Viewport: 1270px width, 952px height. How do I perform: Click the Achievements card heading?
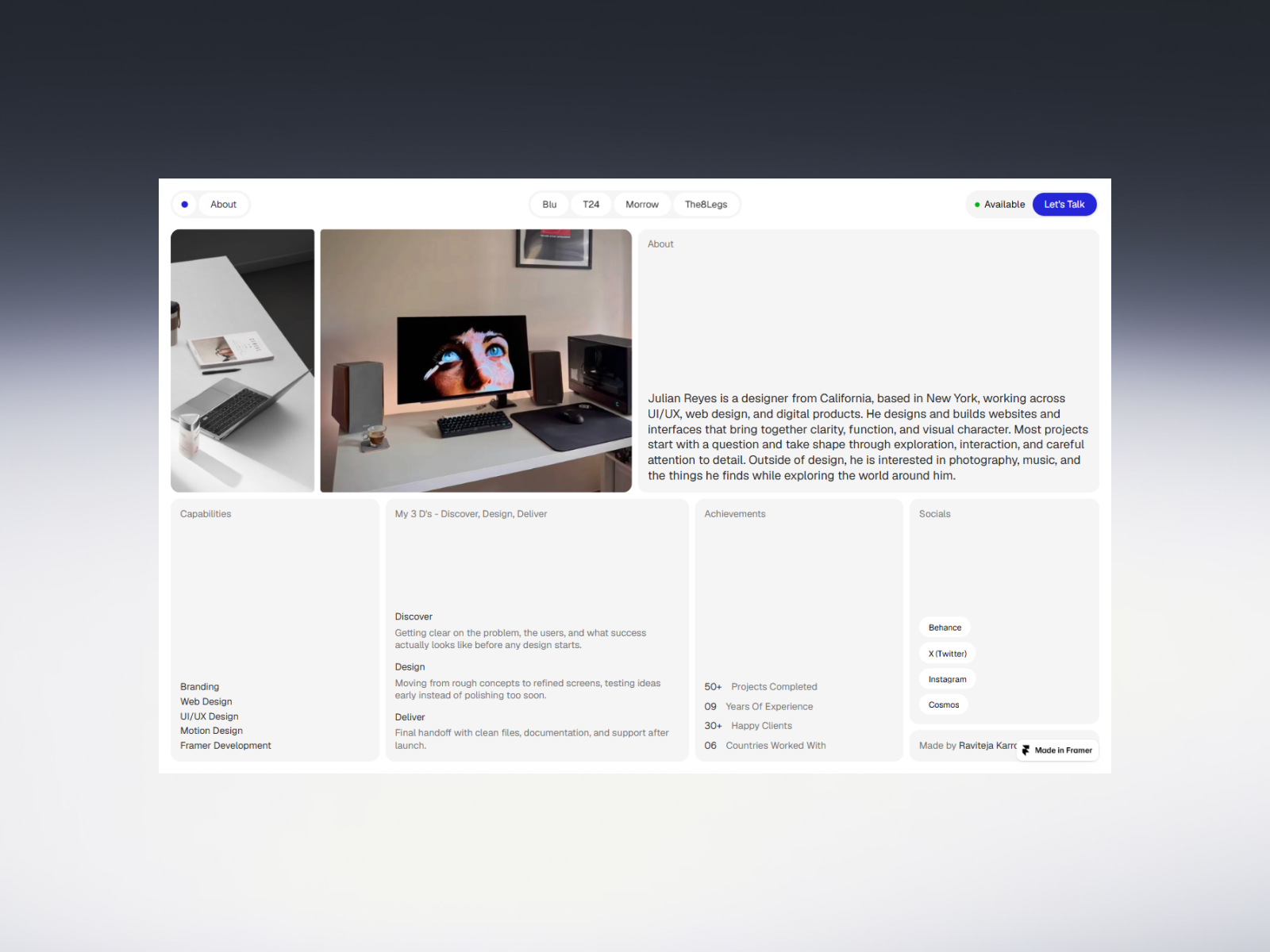[734, 513]
